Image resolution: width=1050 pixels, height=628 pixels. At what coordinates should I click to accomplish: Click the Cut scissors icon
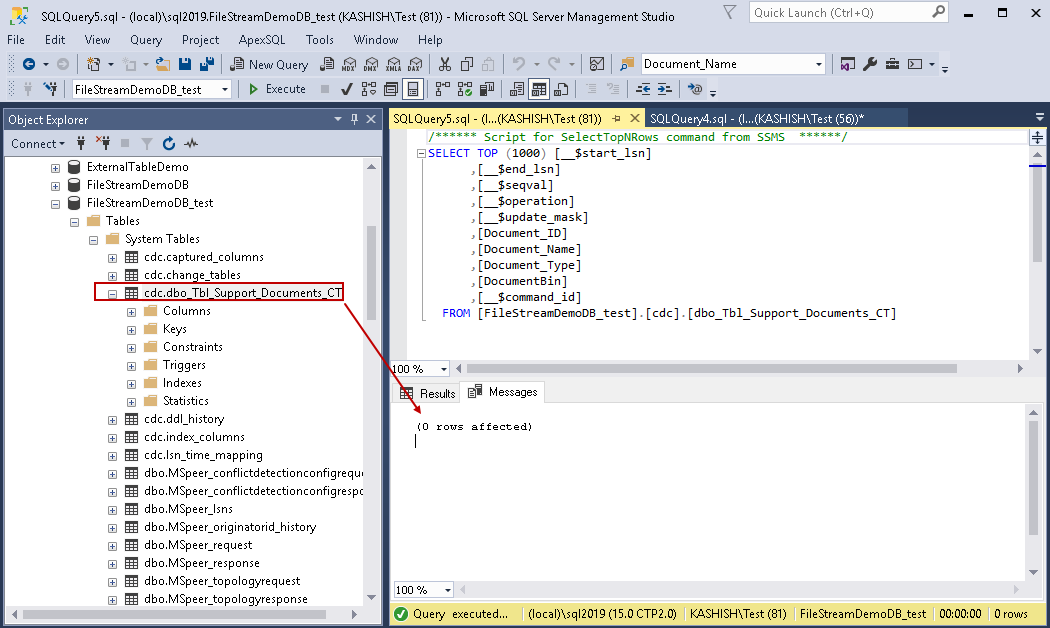pyautogui.click(x=445, y=64)
